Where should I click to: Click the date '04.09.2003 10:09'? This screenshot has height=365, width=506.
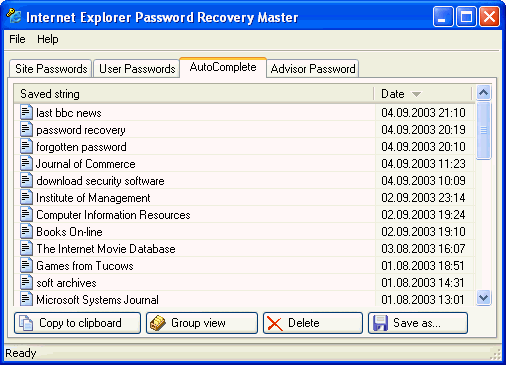pyautogui.click(x=423, y=181)
